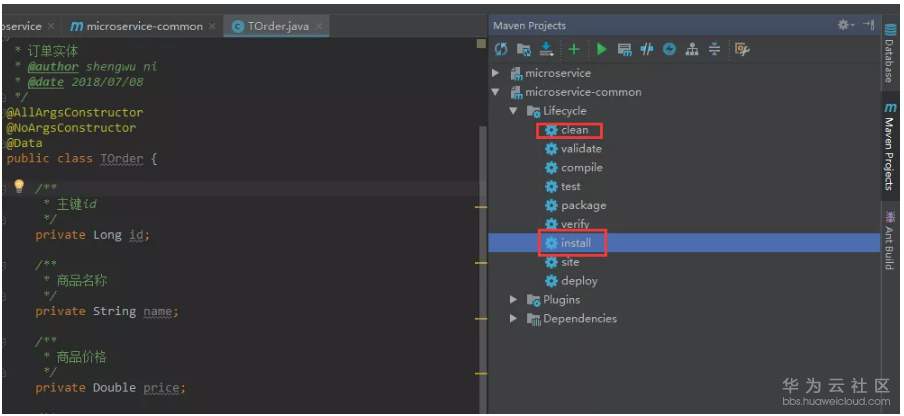Click the Dependencies folder label

pyautogui.click(x=580, y=319)
